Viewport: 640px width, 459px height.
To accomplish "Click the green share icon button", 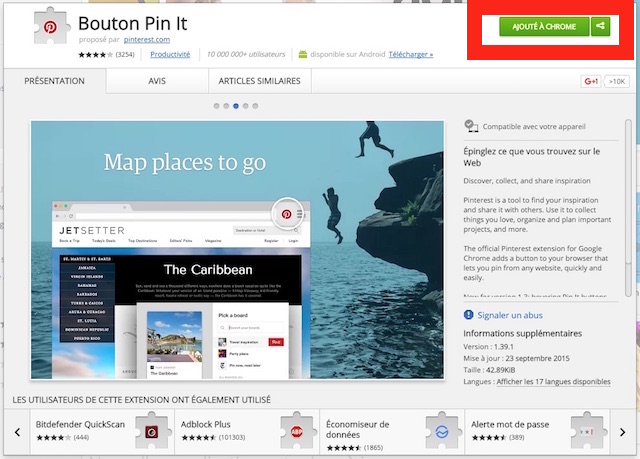I will [600, 27].
